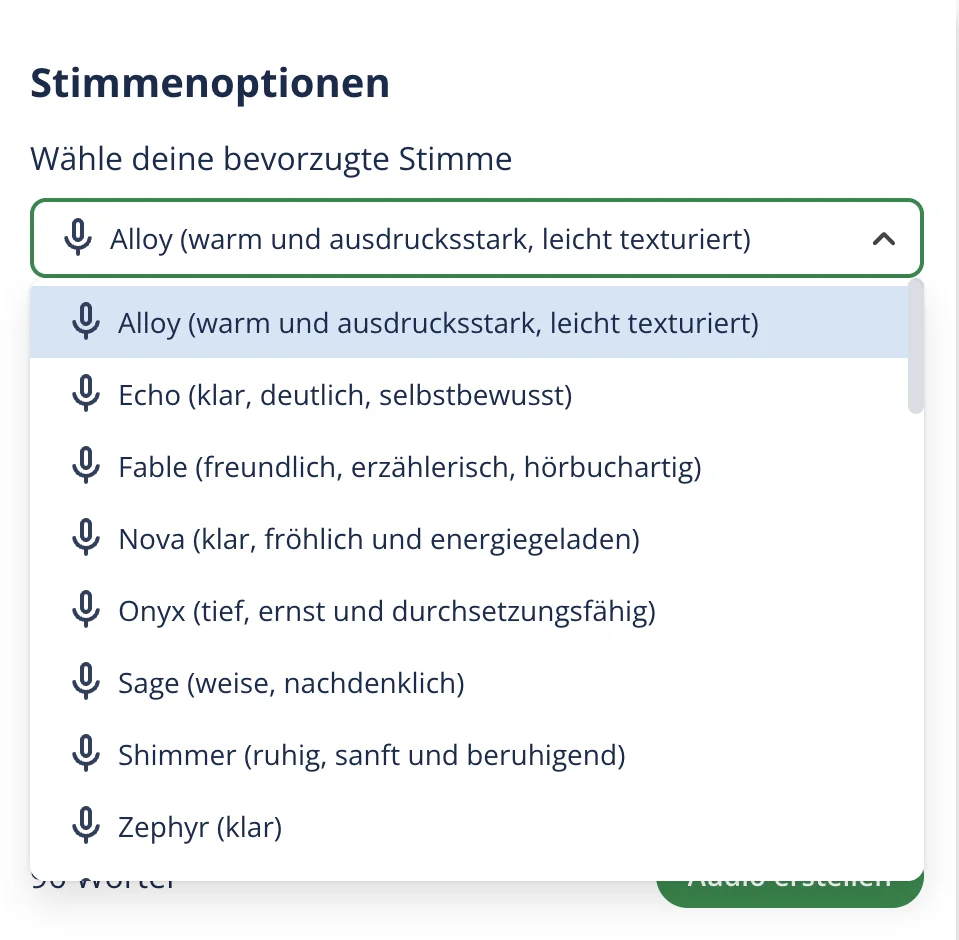Screen dimensions: 959x940
Task: Click the microphone icon beside Sage
Action: pos(86,683)
